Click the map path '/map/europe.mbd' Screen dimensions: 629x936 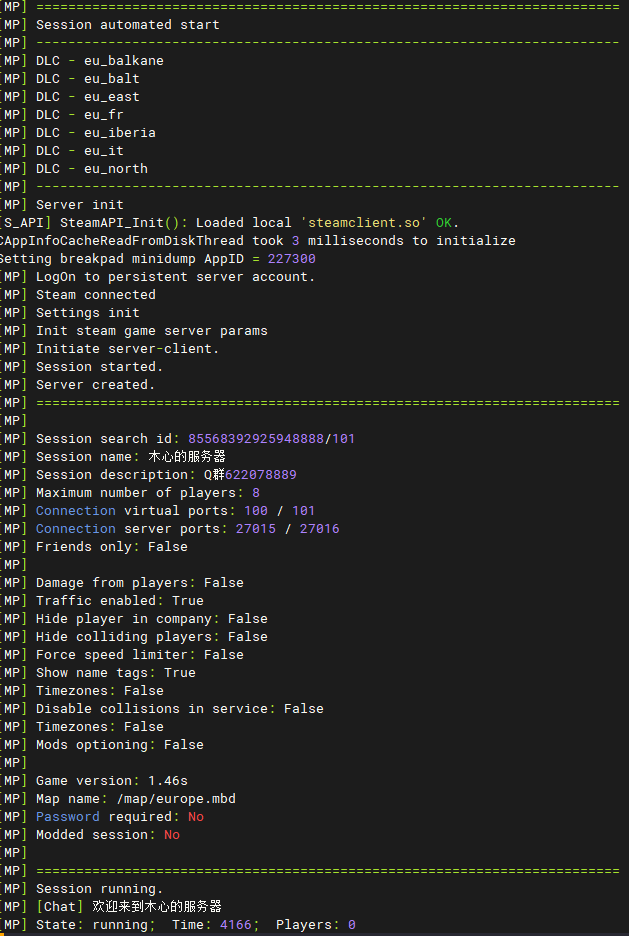pyautogui.click(x=176, y=798)
